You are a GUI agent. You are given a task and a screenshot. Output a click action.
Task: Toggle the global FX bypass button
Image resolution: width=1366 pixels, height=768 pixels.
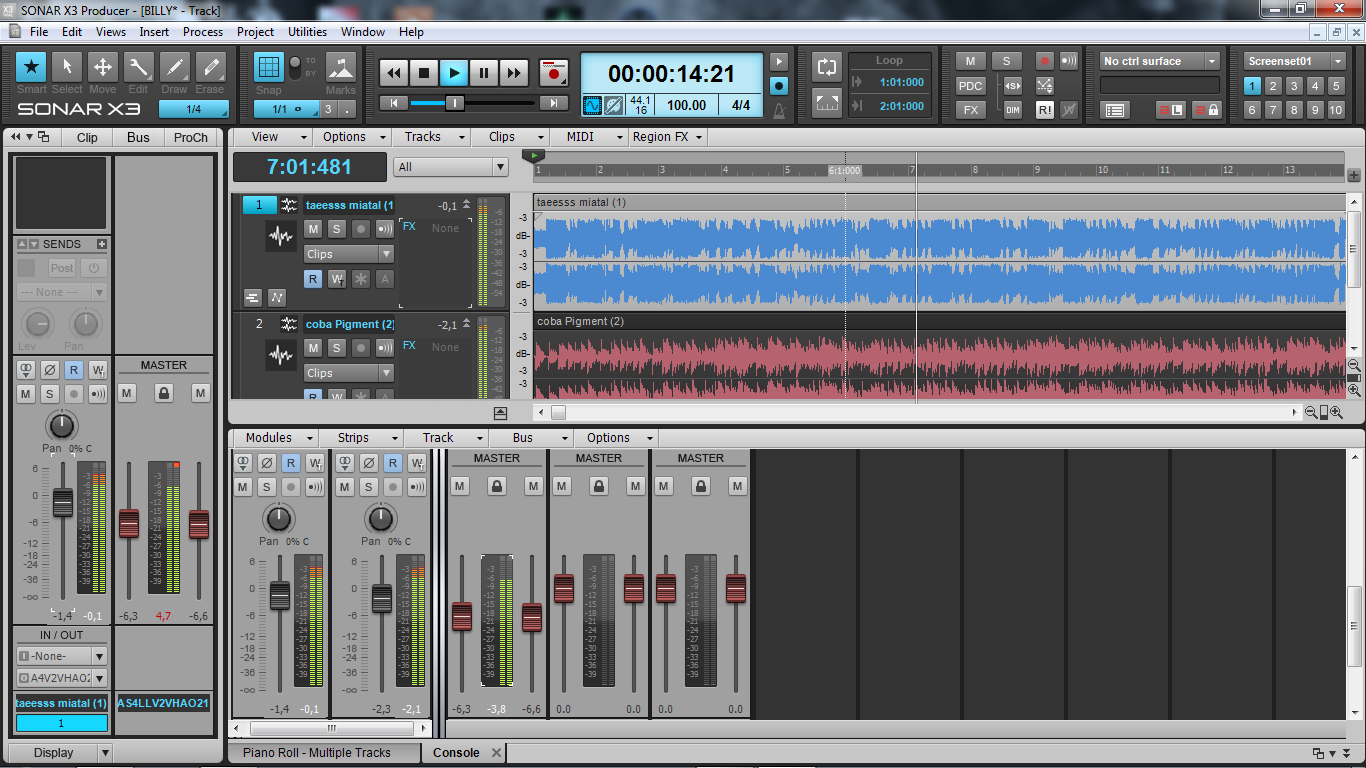coord(971,110)
